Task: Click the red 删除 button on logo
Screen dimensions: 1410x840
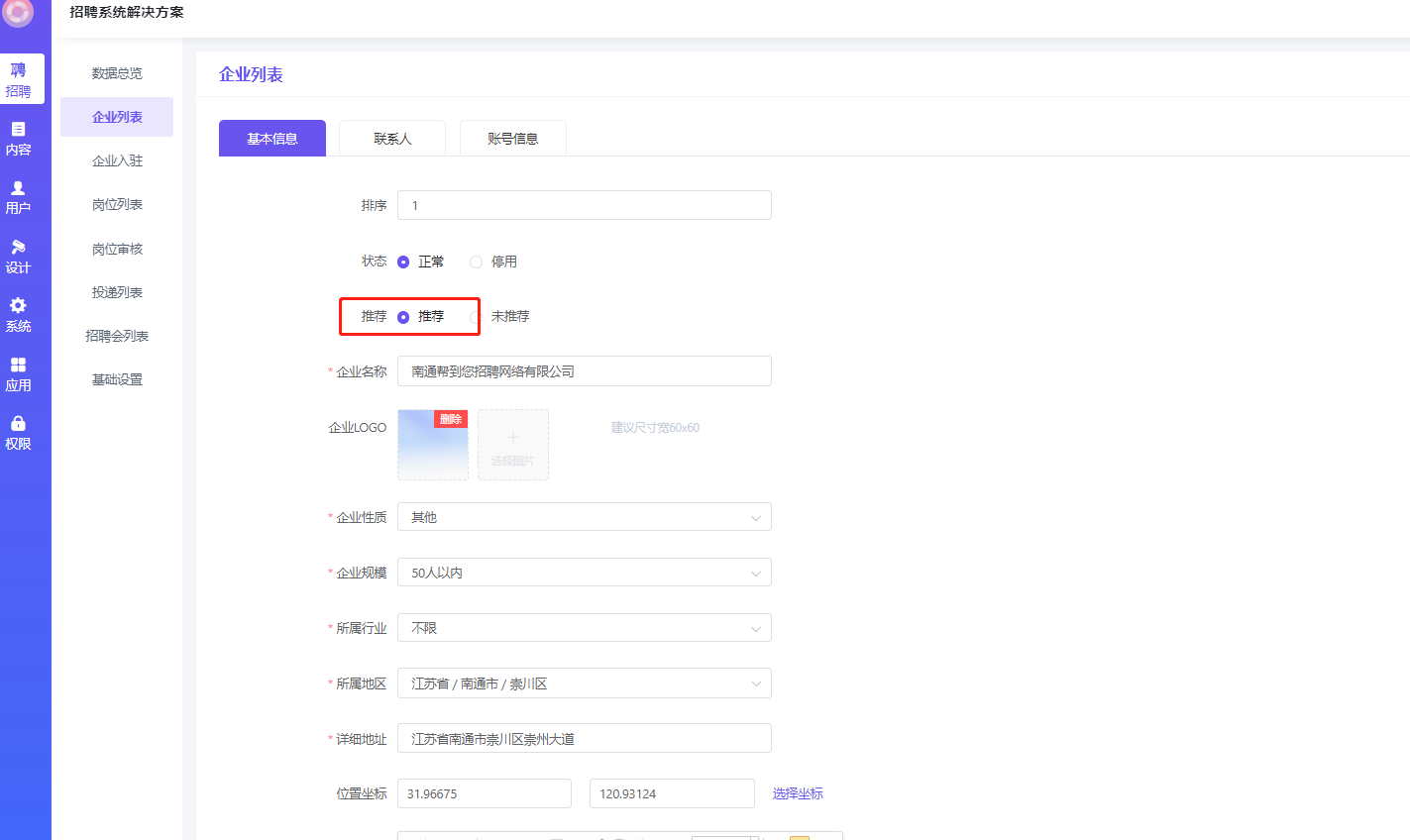Action: pos(451,419)
